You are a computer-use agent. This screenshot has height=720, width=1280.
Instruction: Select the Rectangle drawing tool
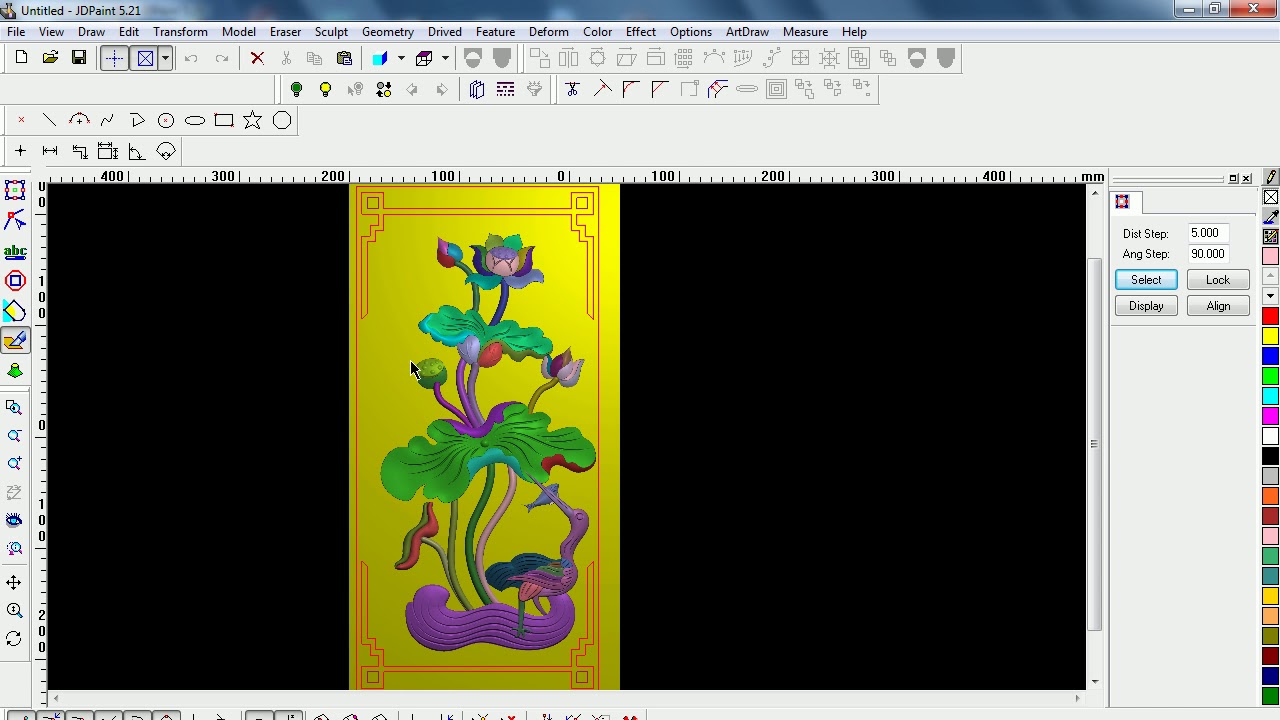224,121
